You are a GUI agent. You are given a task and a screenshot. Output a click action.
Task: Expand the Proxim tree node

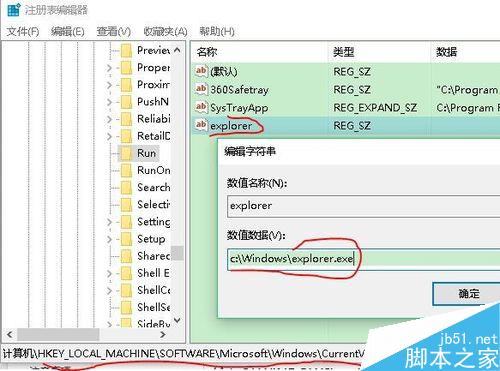click(109, 85)
